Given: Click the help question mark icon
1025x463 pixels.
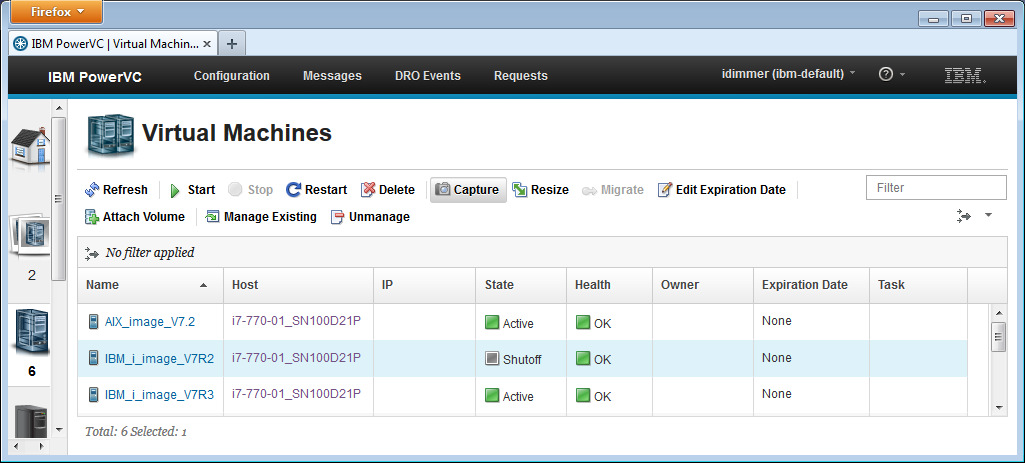Looking at the screenshot, I should coord(885,75).
